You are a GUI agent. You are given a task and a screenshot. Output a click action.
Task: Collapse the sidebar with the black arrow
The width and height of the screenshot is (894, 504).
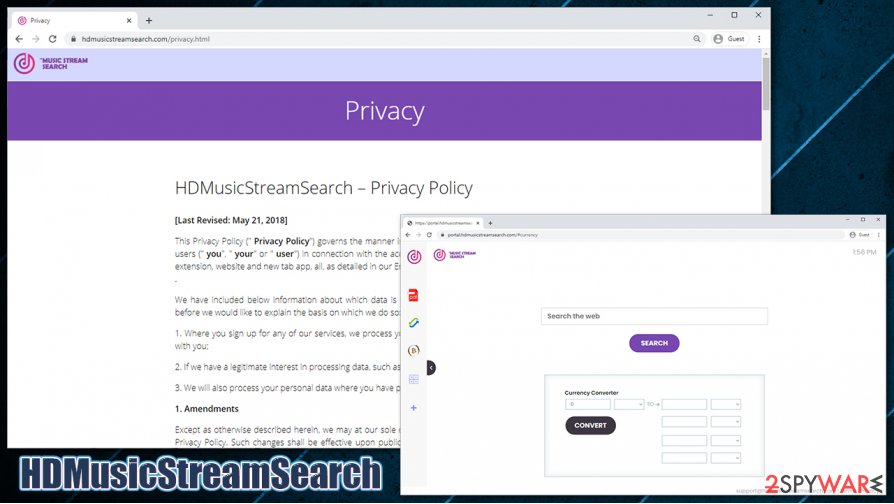[x=431, y=368]
